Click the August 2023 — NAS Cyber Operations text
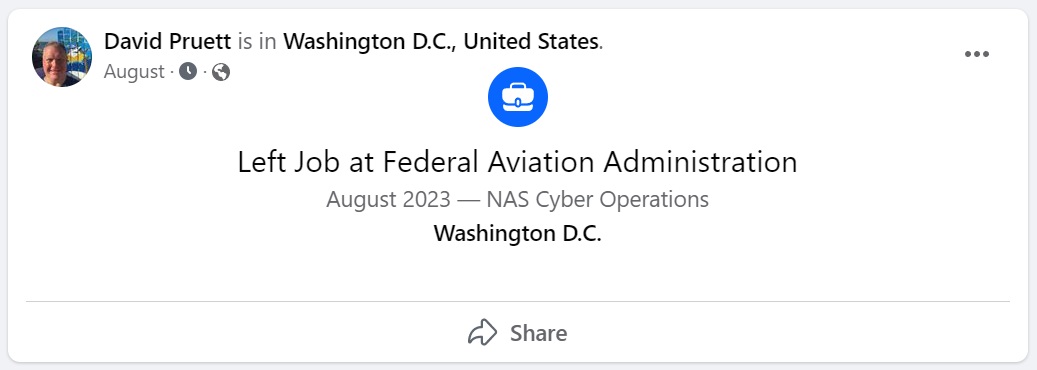The image size is (1037, 370). (x=518, y=199)
